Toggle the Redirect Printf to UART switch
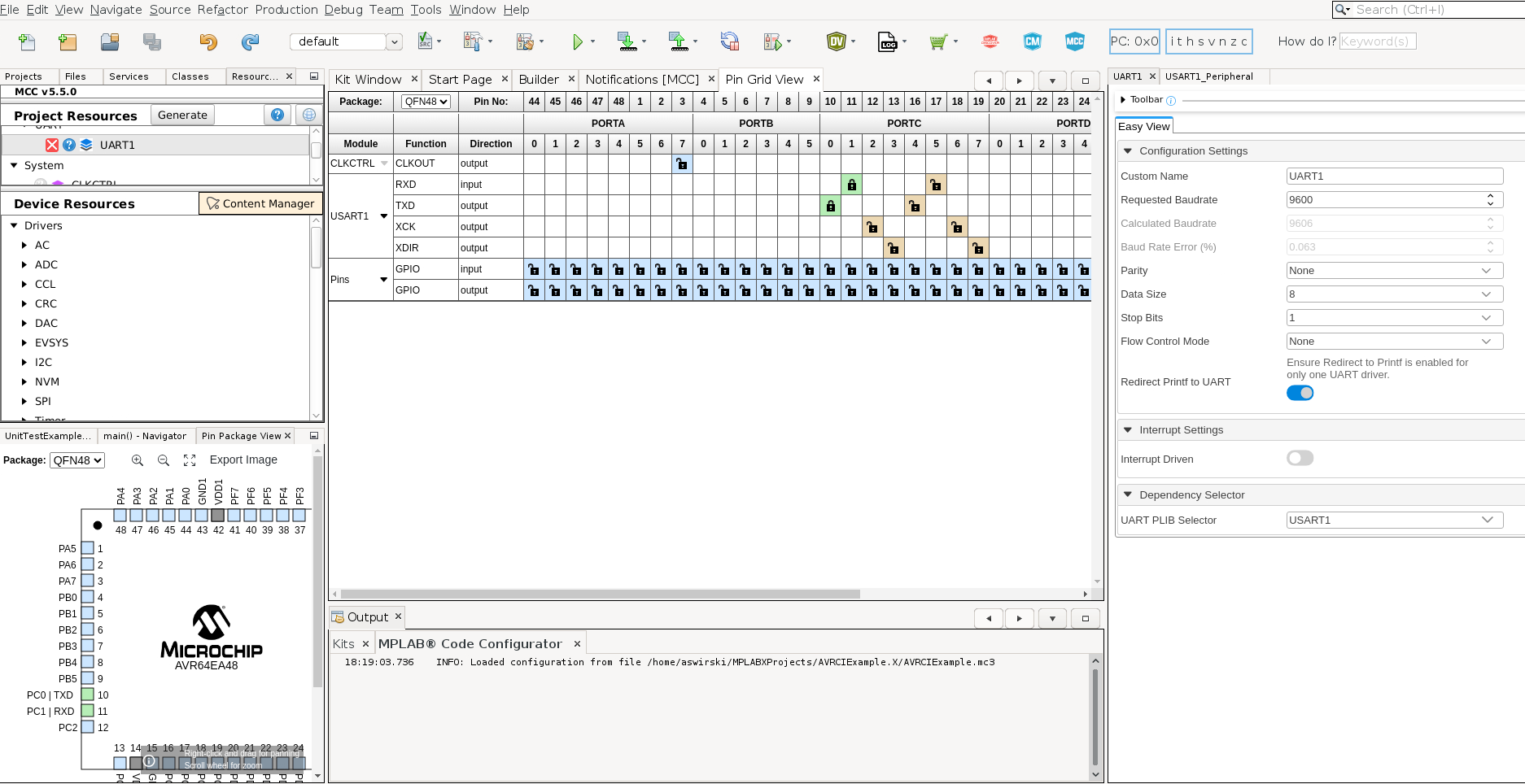The image size is (1525, 784). coord(1300,393)
